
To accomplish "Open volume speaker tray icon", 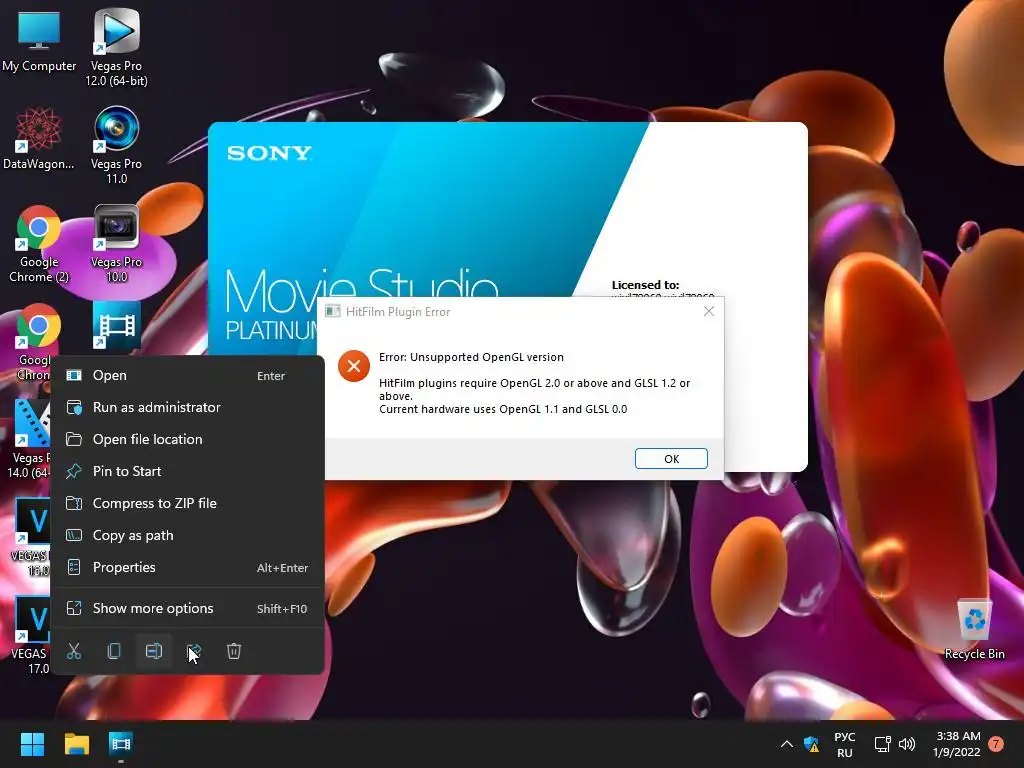I will point(906,744).
